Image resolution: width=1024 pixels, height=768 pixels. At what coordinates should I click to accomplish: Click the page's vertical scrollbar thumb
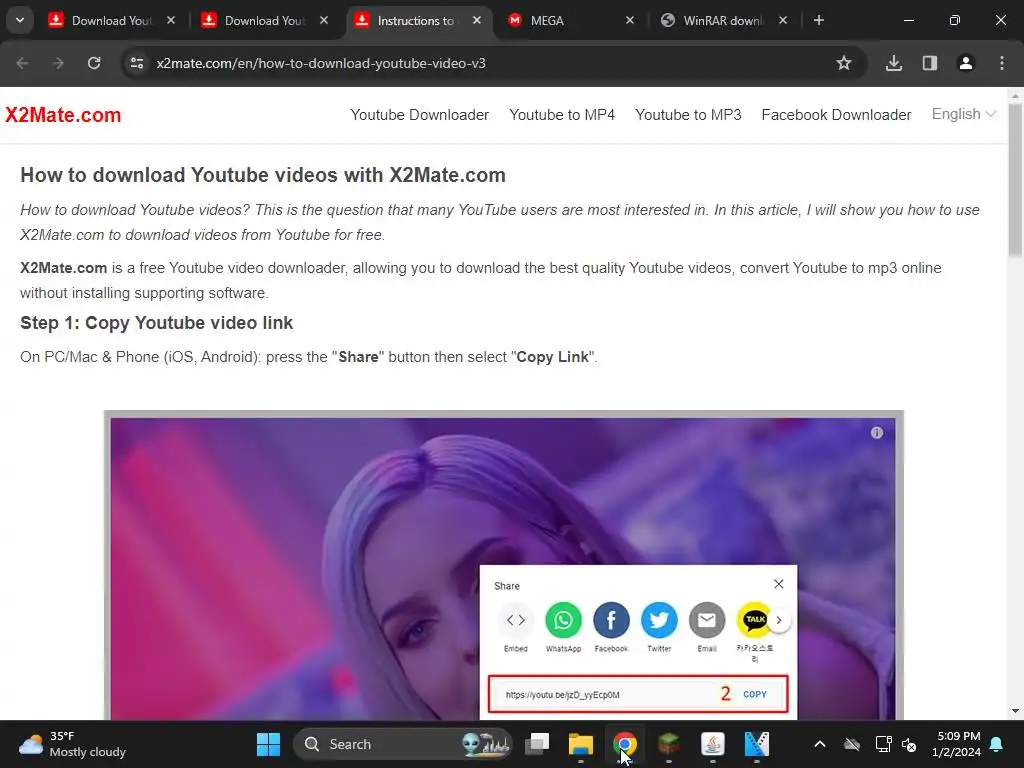pos(1015,180)
